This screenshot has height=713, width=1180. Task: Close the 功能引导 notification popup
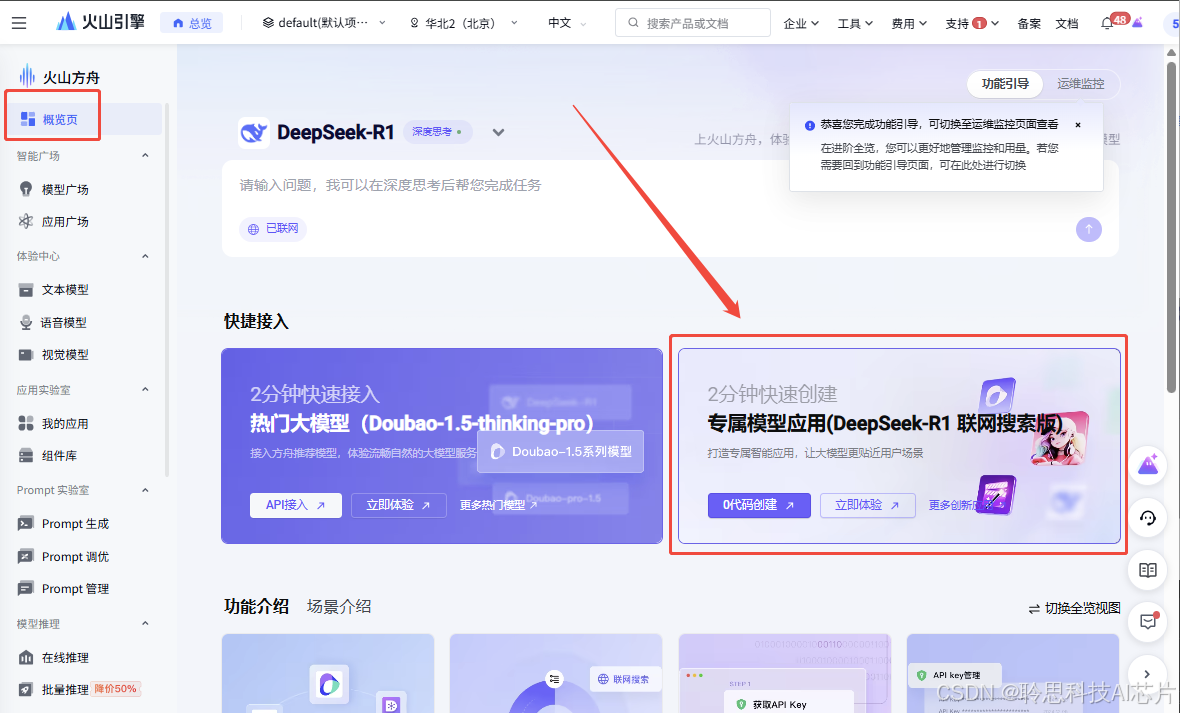1078,125
